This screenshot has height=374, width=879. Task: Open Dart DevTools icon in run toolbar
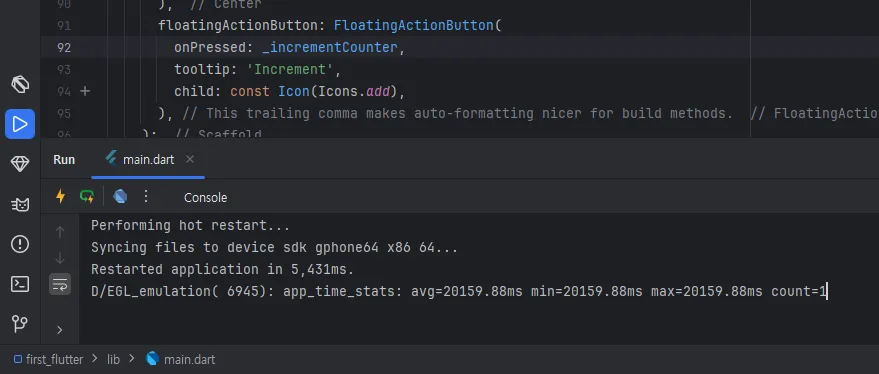pos(120,196)
